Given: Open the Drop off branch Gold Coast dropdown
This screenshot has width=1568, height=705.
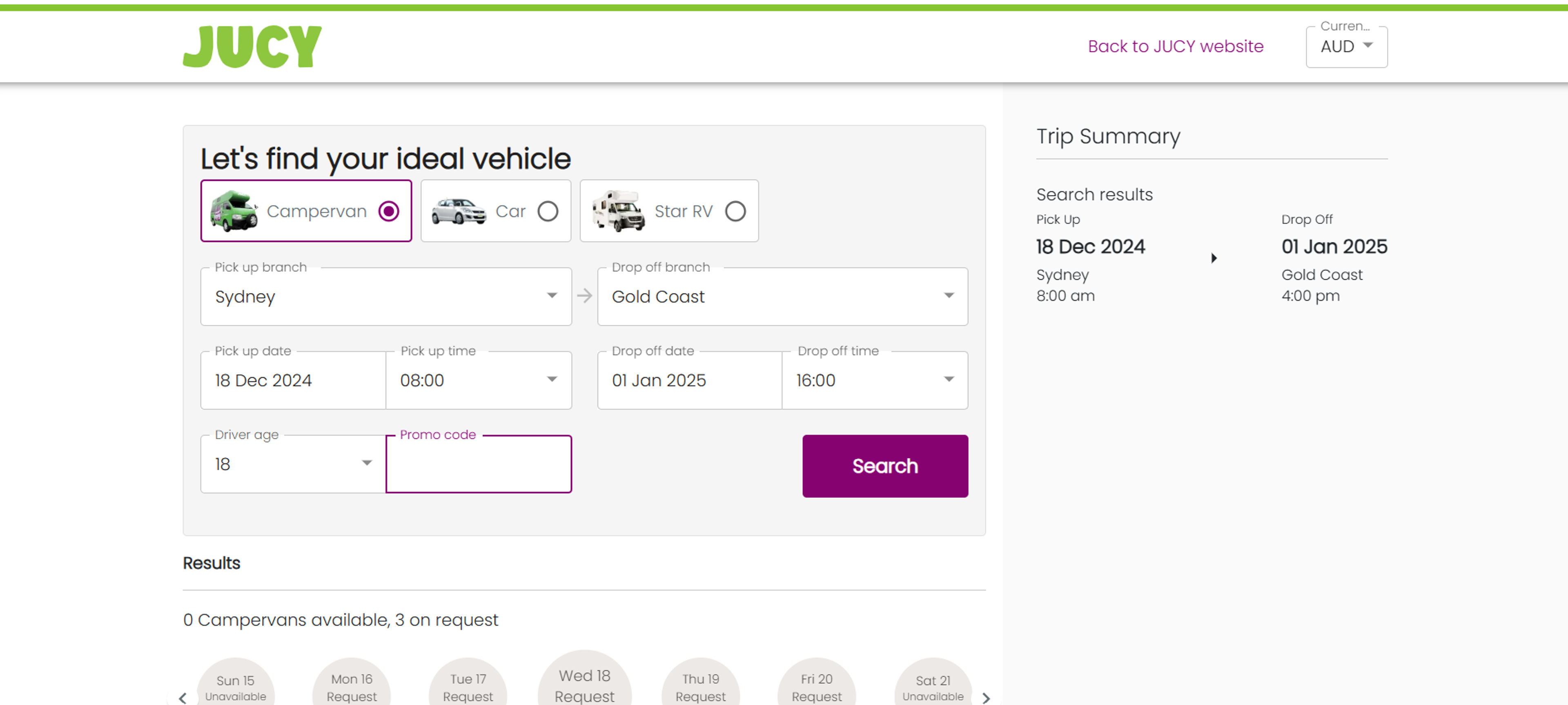Looking at the screenshot, I should pyautogui.click(x=783, y=296).
